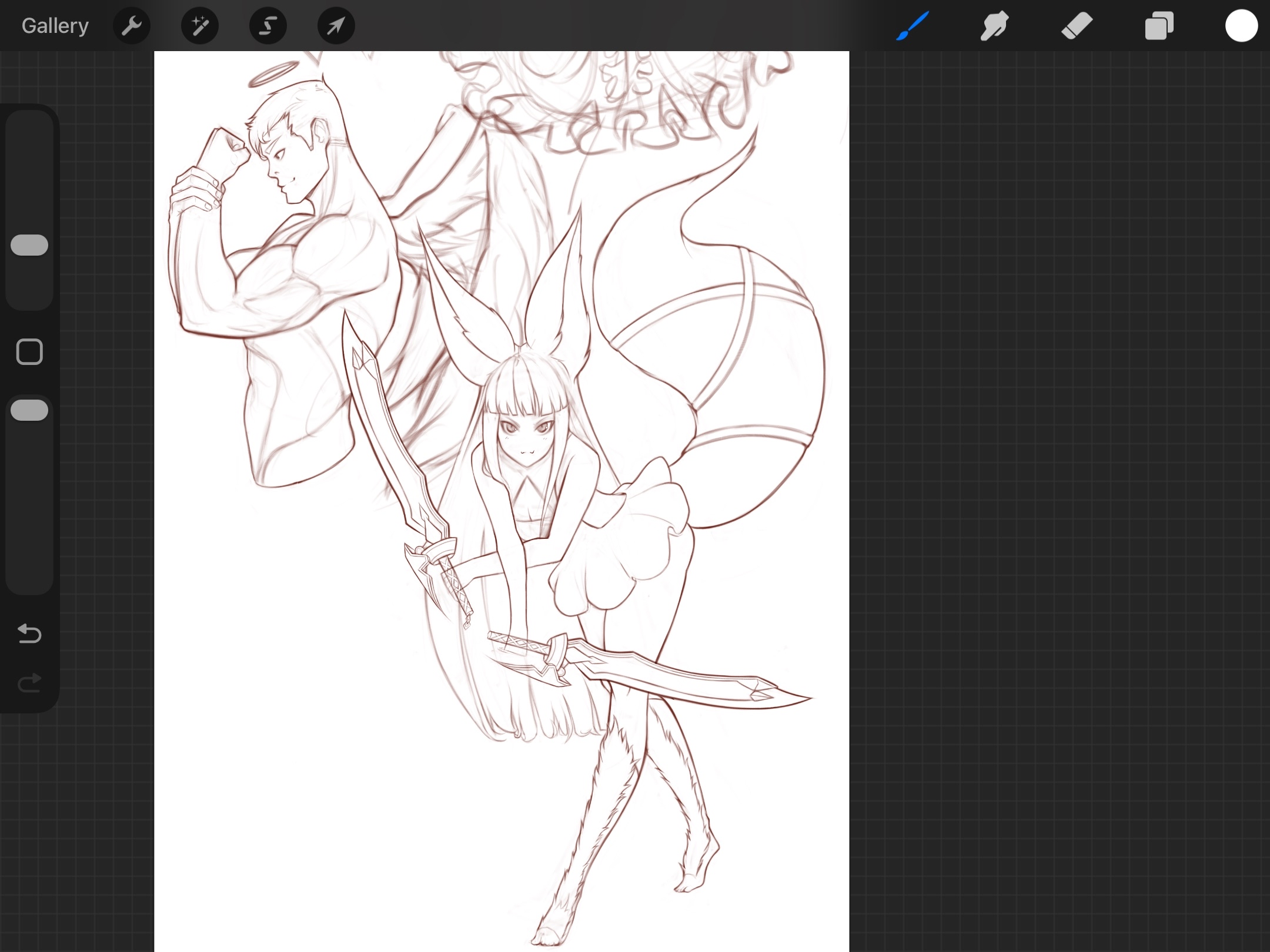Open the Actions wrench menu
Image resolution: width=1270 pixels, height=952 pixels.
pos(132,26)
